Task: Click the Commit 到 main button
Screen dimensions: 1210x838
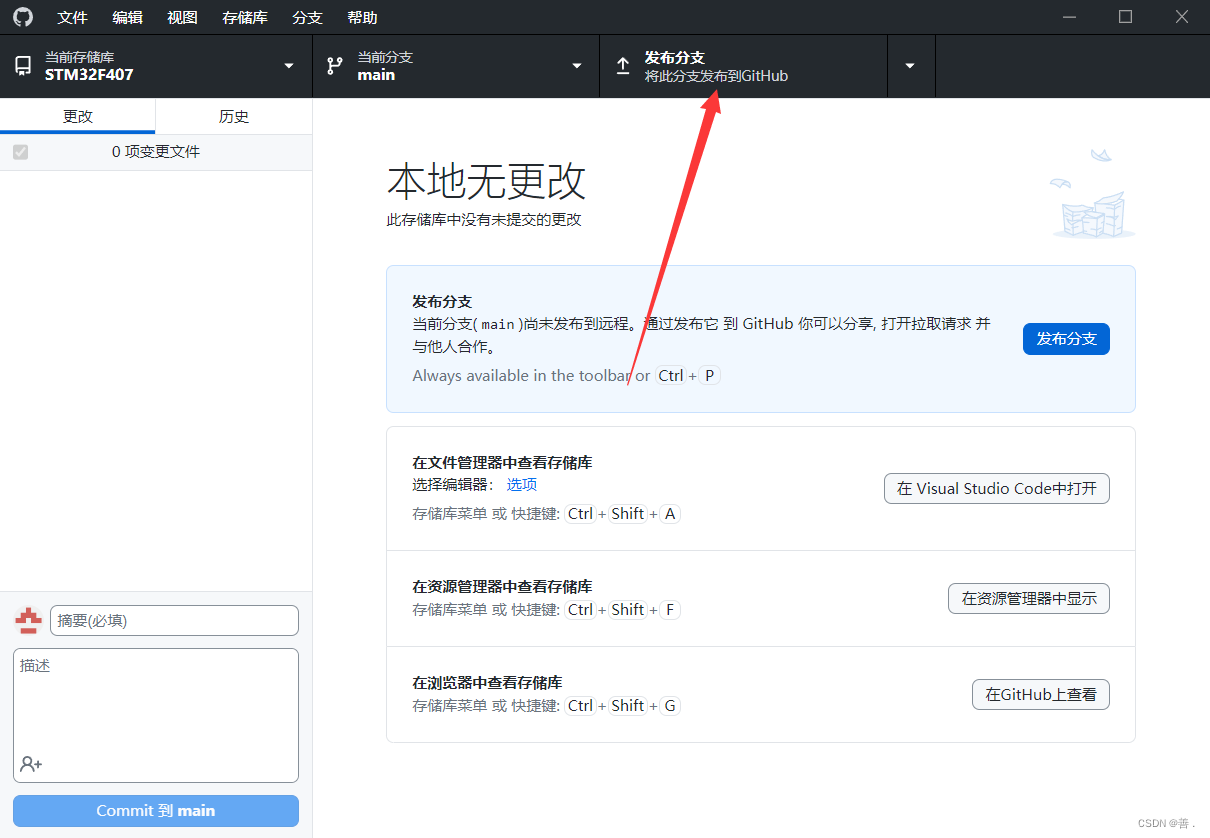Action: click(x=156, y=811)
